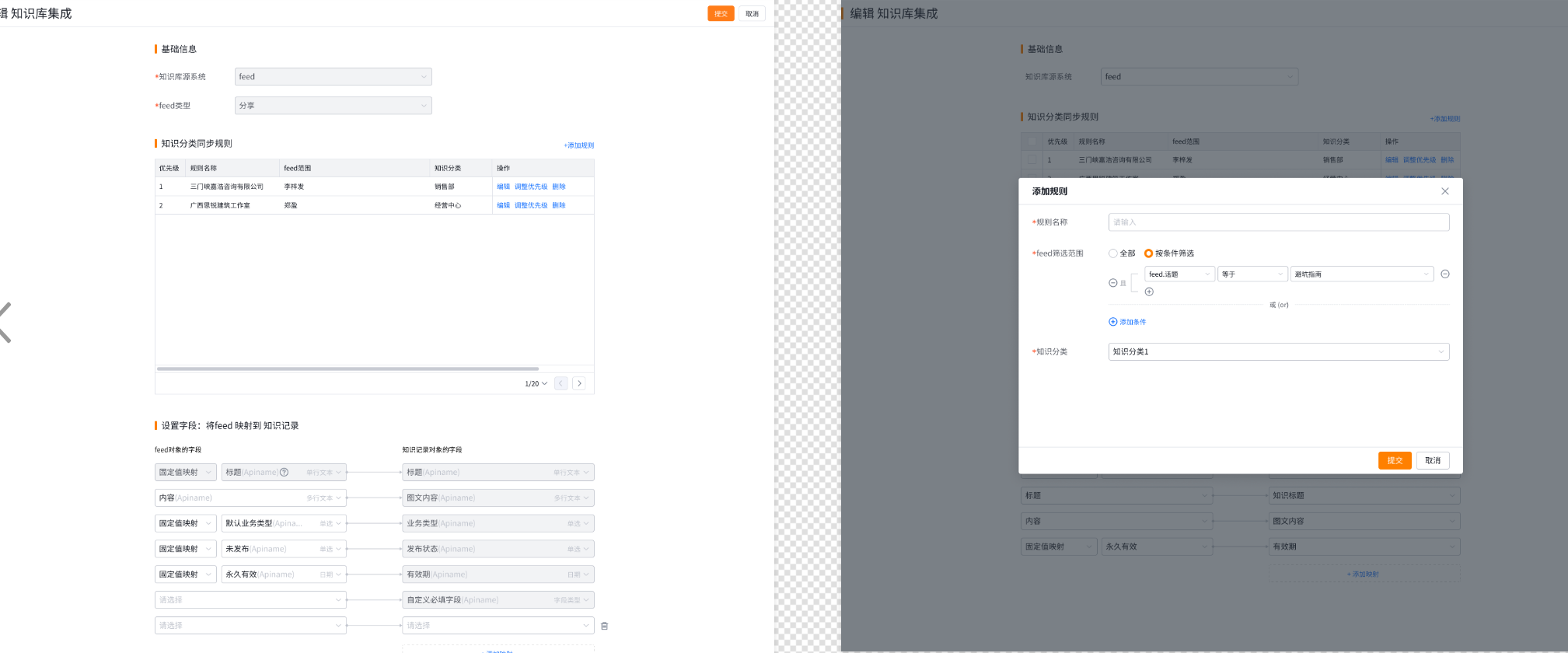Open 知识标题 dropdown on dimmed background page
The width and height of the screenshot is (1568, 653).
click(x=1364, y=495)
